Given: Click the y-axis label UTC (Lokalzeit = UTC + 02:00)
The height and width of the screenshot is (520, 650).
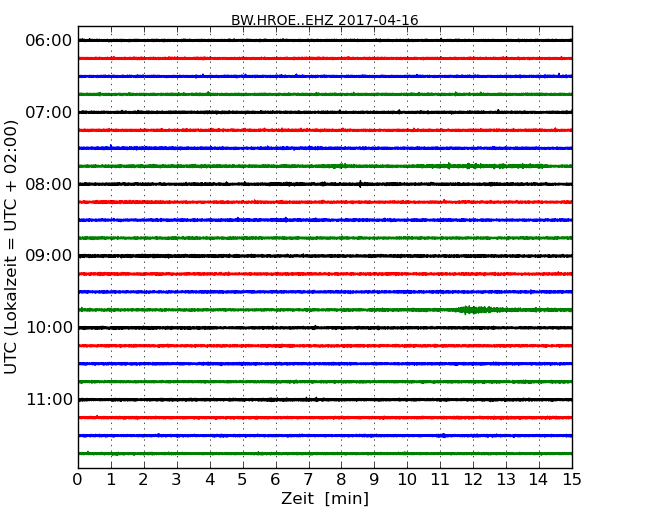Looking at the screenshot, I should (11, 248).
